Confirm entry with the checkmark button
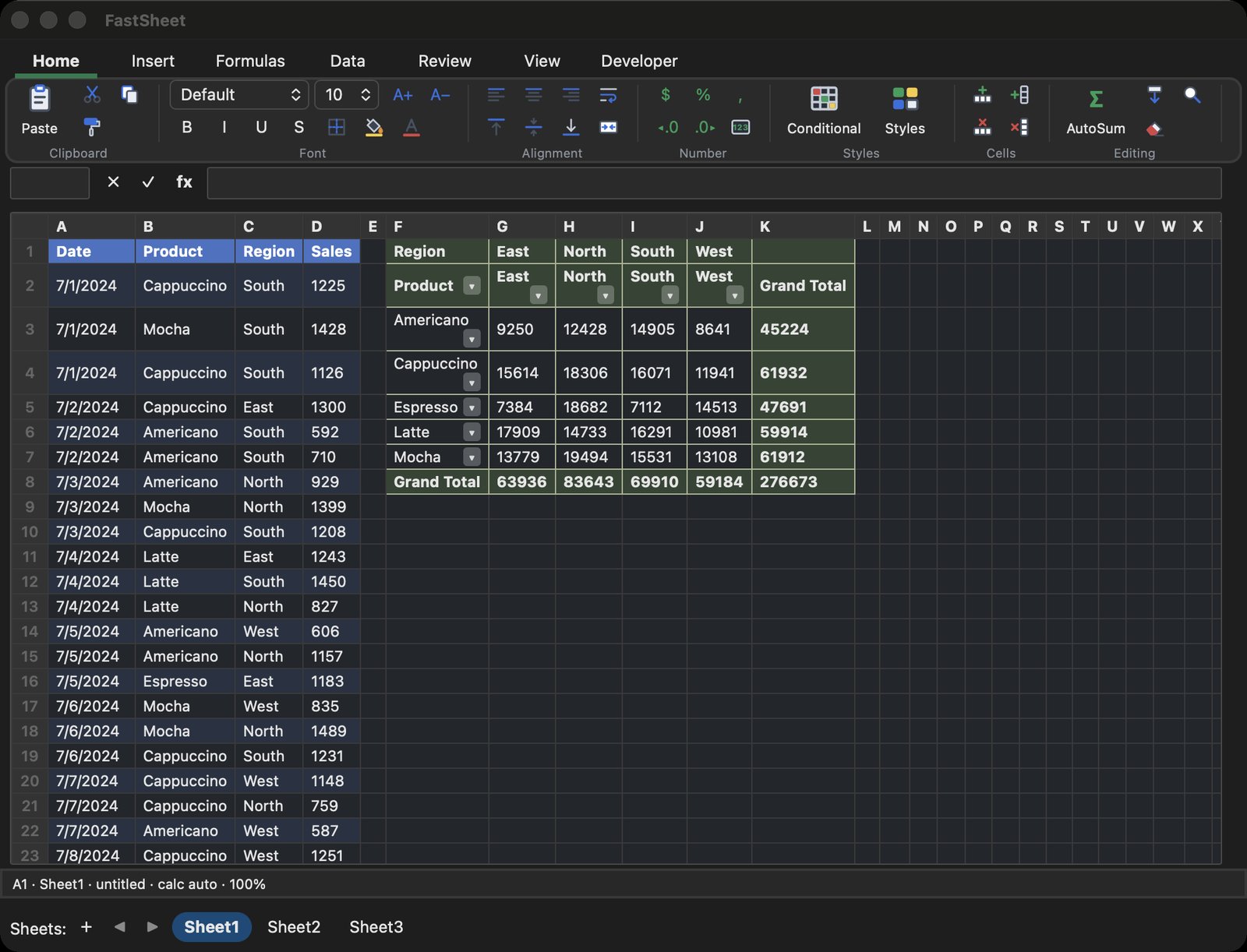The image size is (1247, 952). pyautogui.click(x=148, y=182)
